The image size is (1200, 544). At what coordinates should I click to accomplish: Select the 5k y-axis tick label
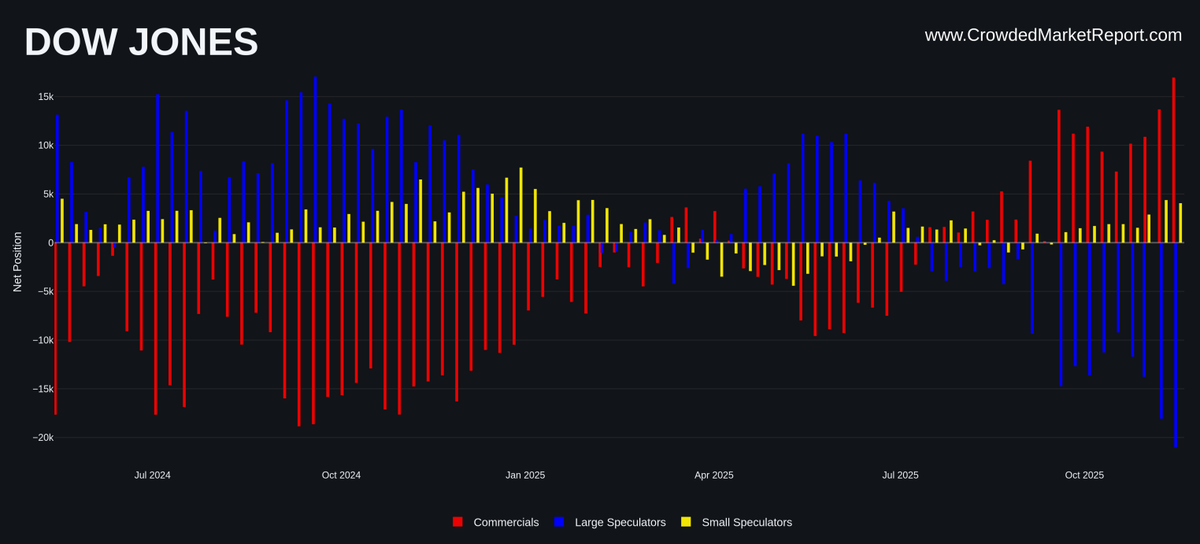point(48,194)
